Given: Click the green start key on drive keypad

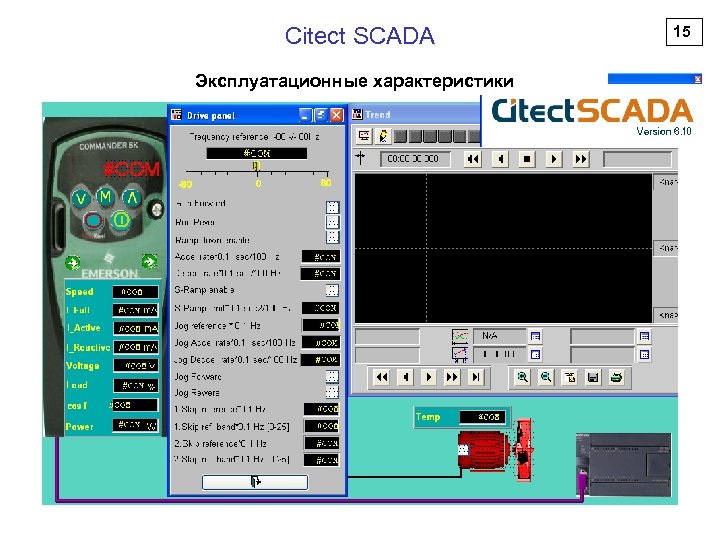Looking at the screenshot, I should click(121, 220).
